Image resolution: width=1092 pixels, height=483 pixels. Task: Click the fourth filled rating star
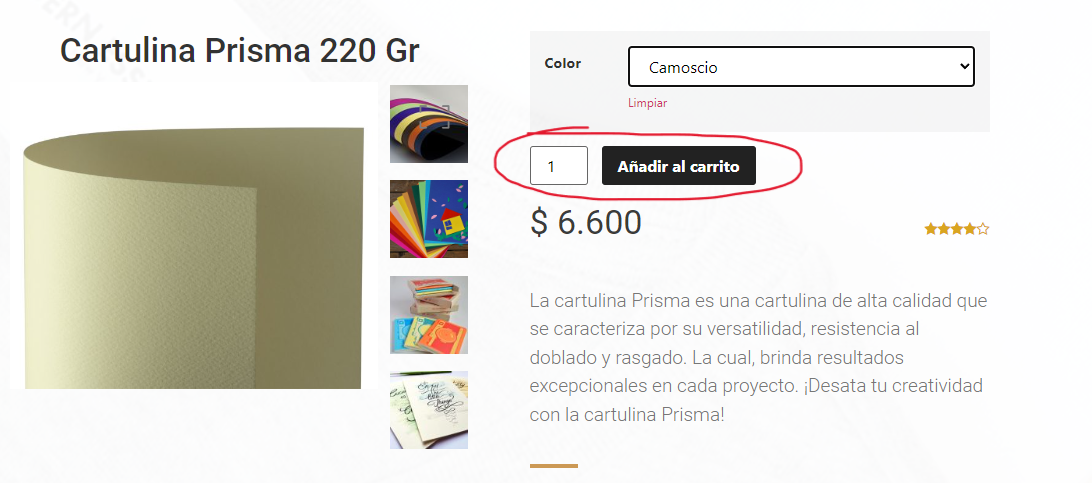[x=970, y=229]
